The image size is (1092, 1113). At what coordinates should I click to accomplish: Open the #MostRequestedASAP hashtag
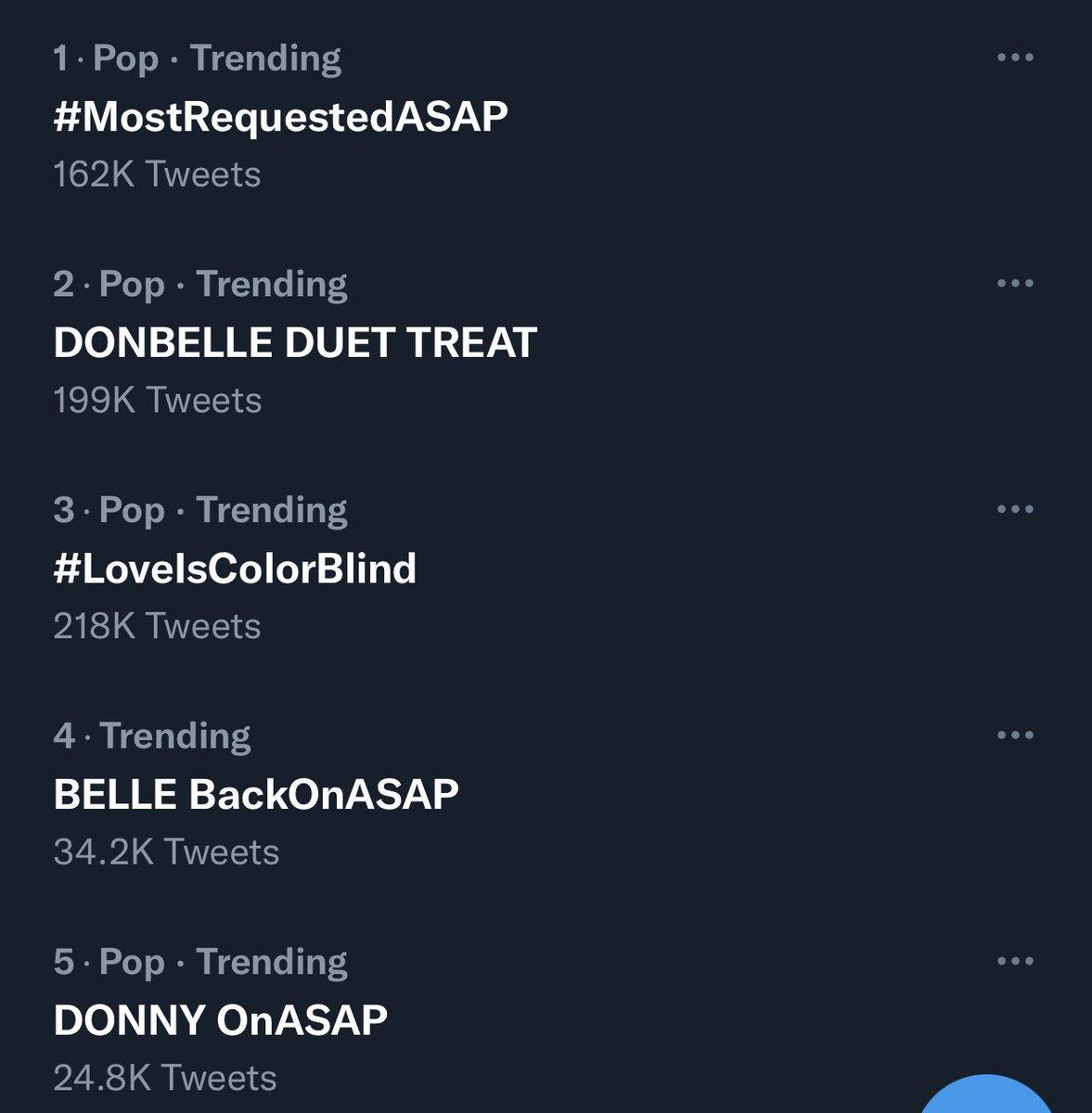(280, 117)
